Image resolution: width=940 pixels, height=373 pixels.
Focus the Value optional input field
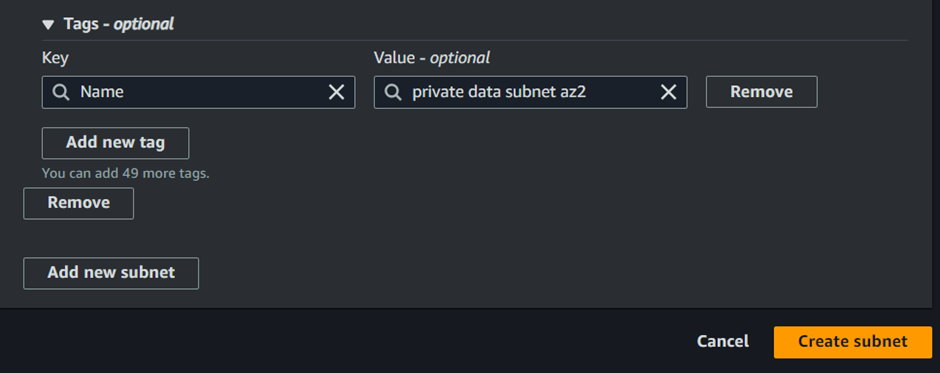(x=531, y=92)
